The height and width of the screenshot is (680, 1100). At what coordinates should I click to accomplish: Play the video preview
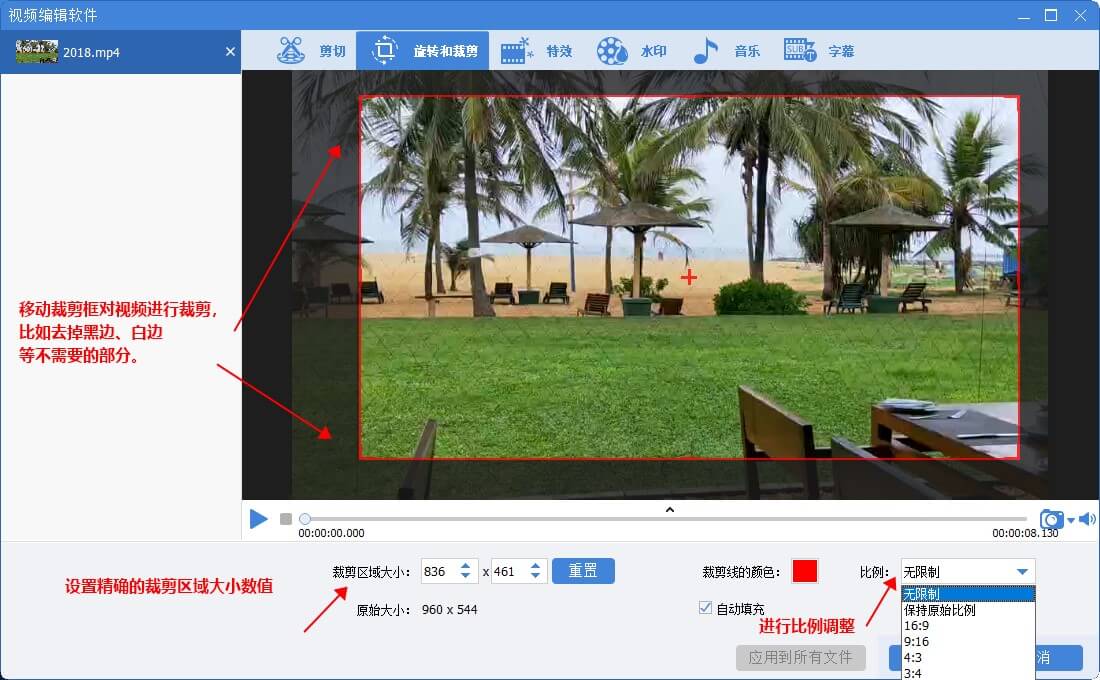click(258, 519)
